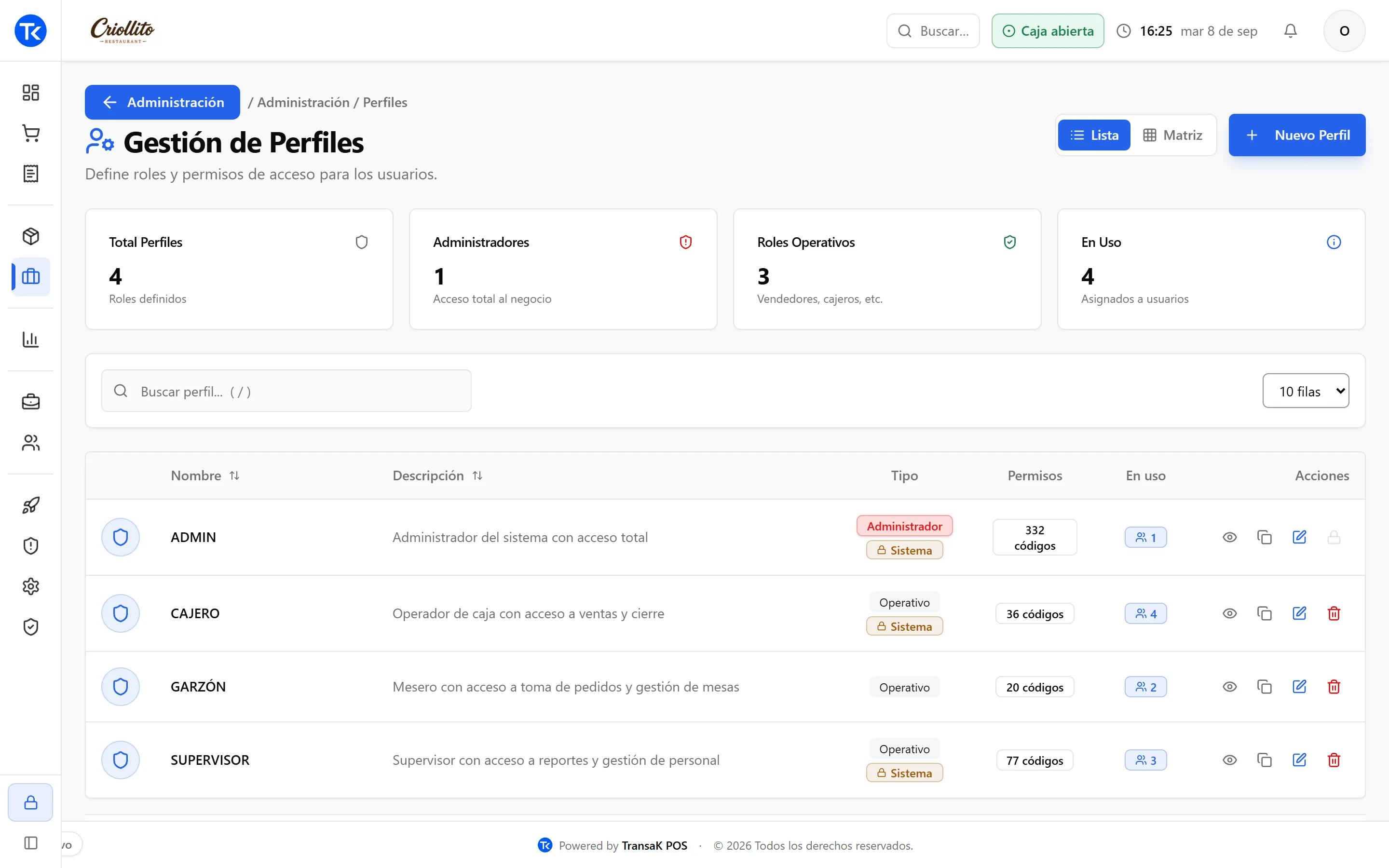The width and height of the screenshot is (1389, 868).
Task: Open the 10 filas rows dropdown
Action: tap(1305, 391)
